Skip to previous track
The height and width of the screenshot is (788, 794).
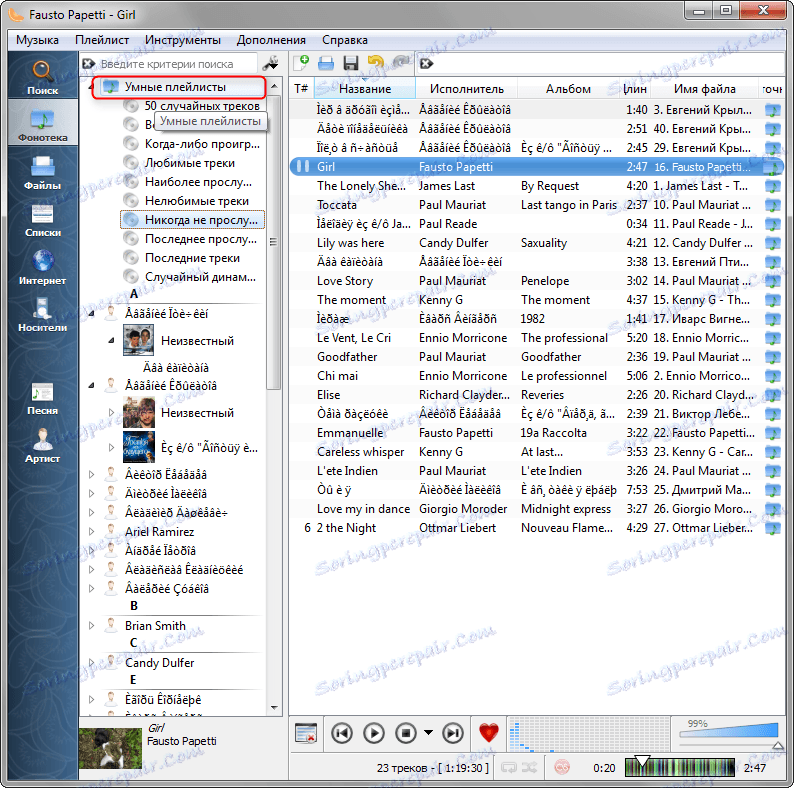click(342, 733)
